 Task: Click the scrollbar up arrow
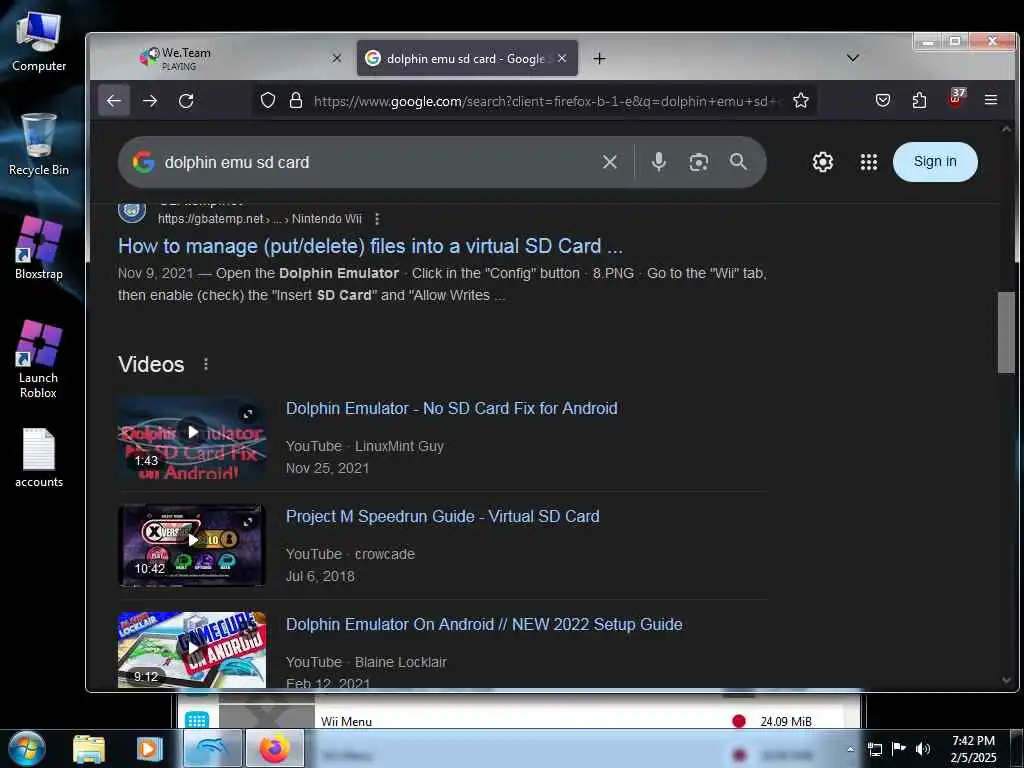(1006, 129)
